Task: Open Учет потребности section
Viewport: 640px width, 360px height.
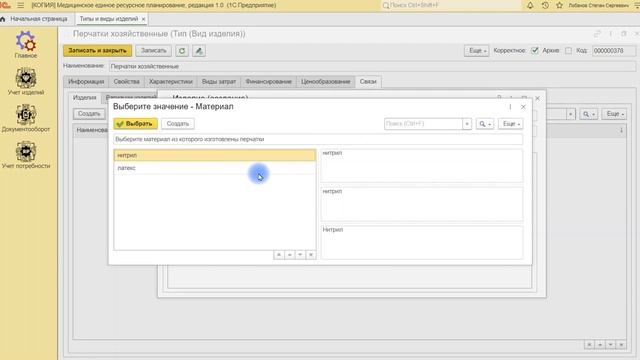Action: (26, 155)
